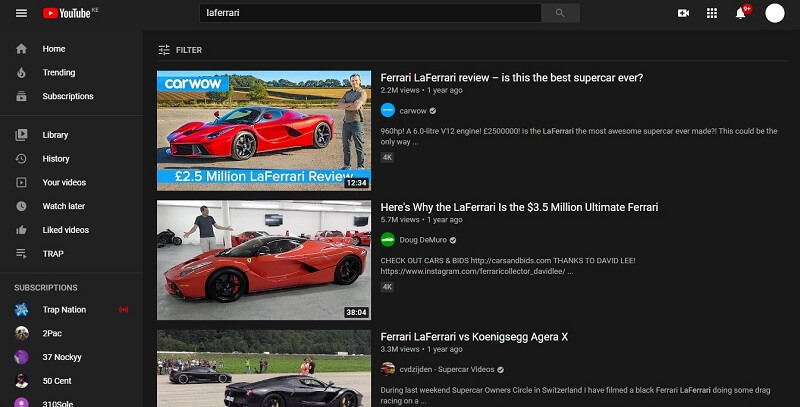Open the History sidebar item
The width and height of the screenshot is (800, 407).
71,159
